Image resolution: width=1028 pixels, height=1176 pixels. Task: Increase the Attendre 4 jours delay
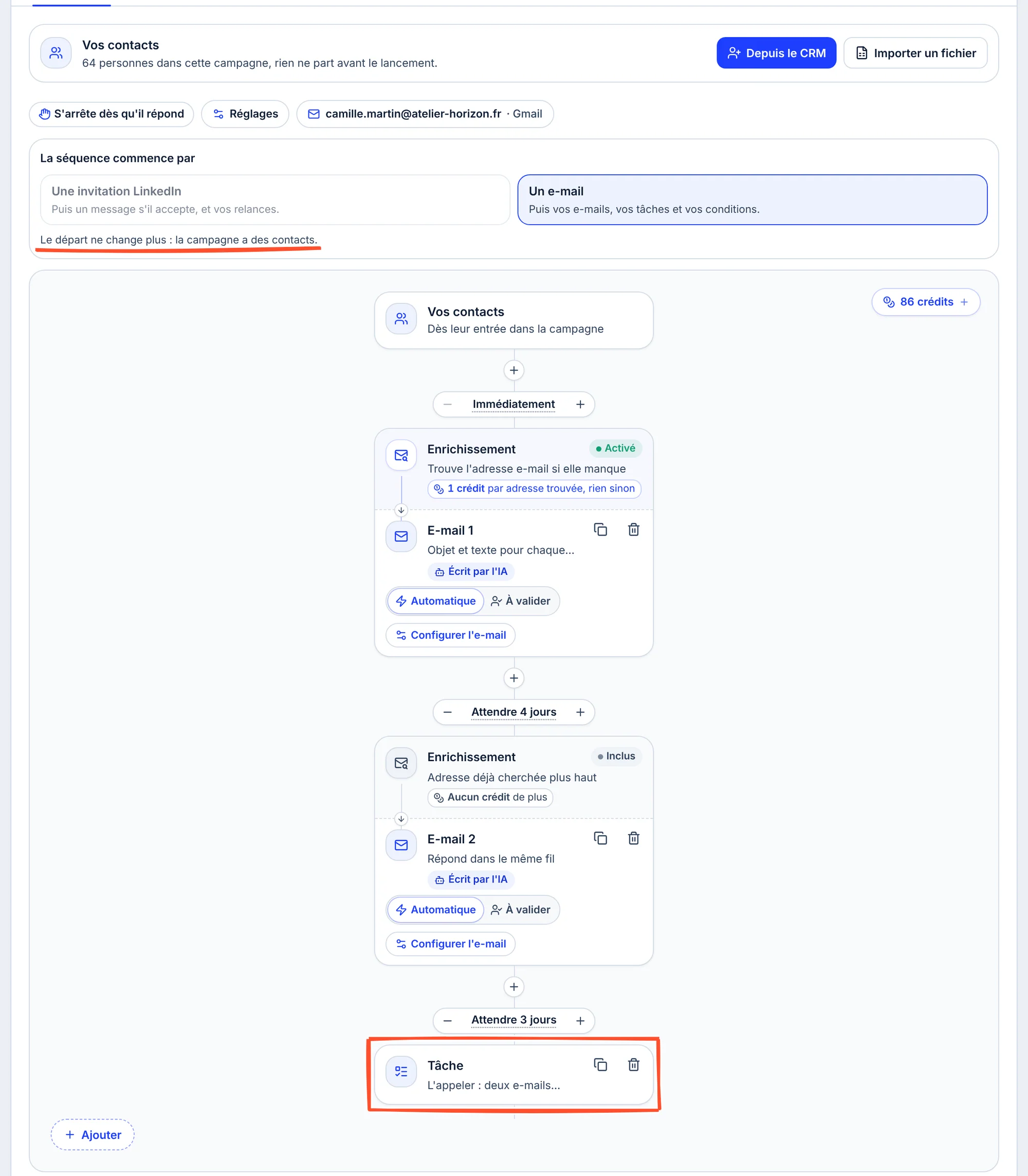[580, 712]
